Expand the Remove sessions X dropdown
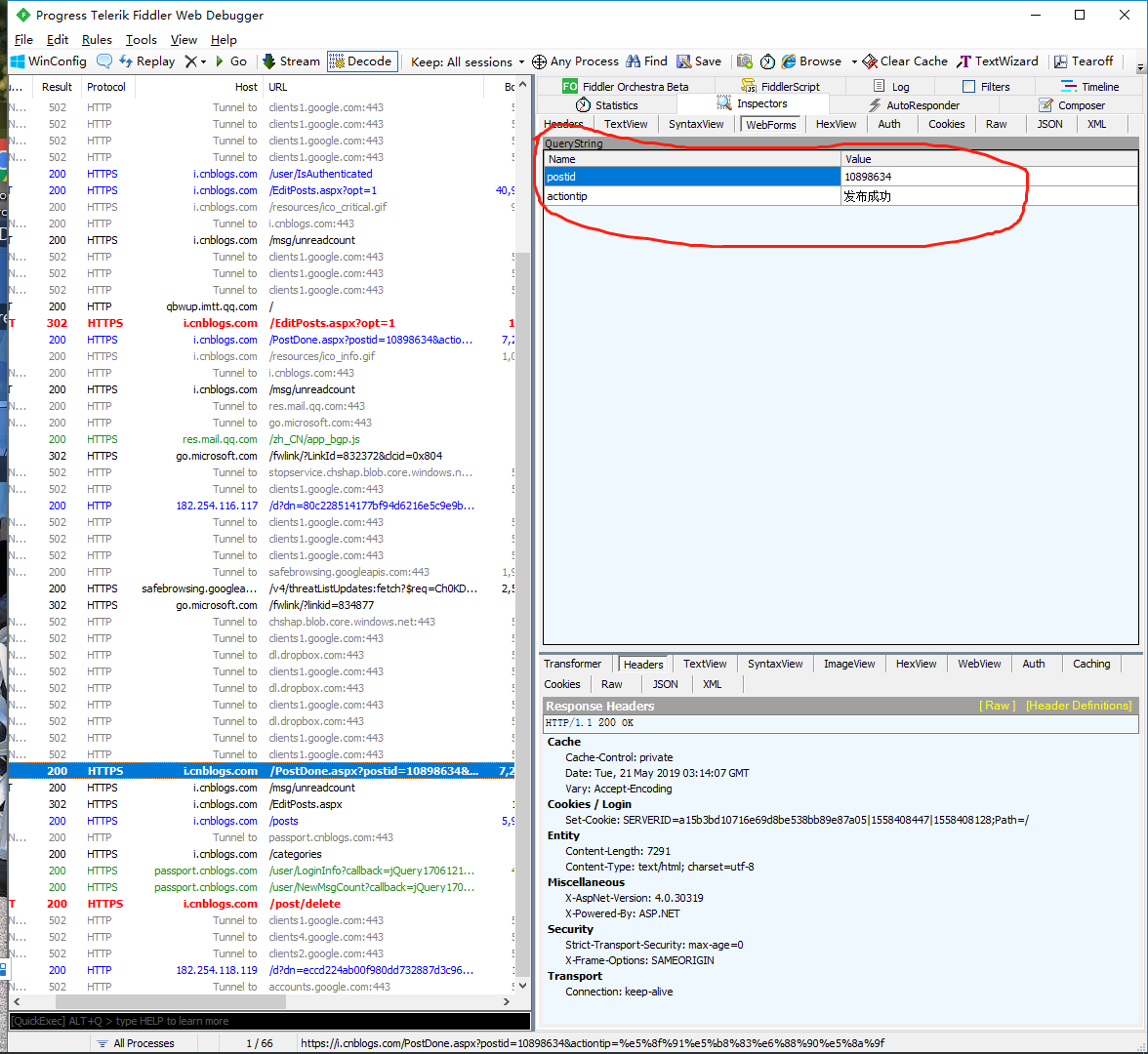The width and height of the screenshot is (1148, 1054). coord(203,61)
